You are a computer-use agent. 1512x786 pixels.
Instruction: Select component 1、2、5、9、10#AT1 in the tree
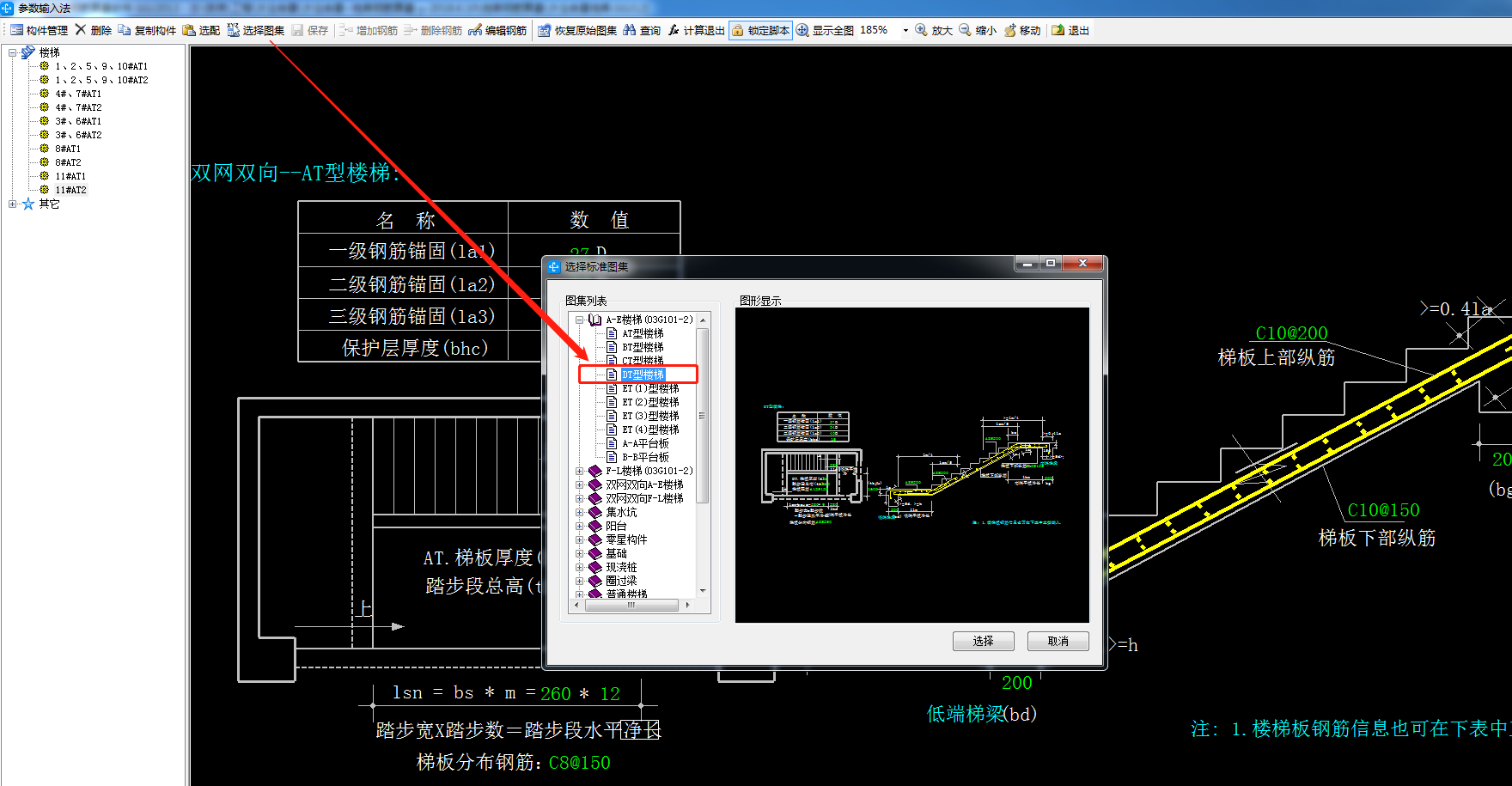click(101, 66)
